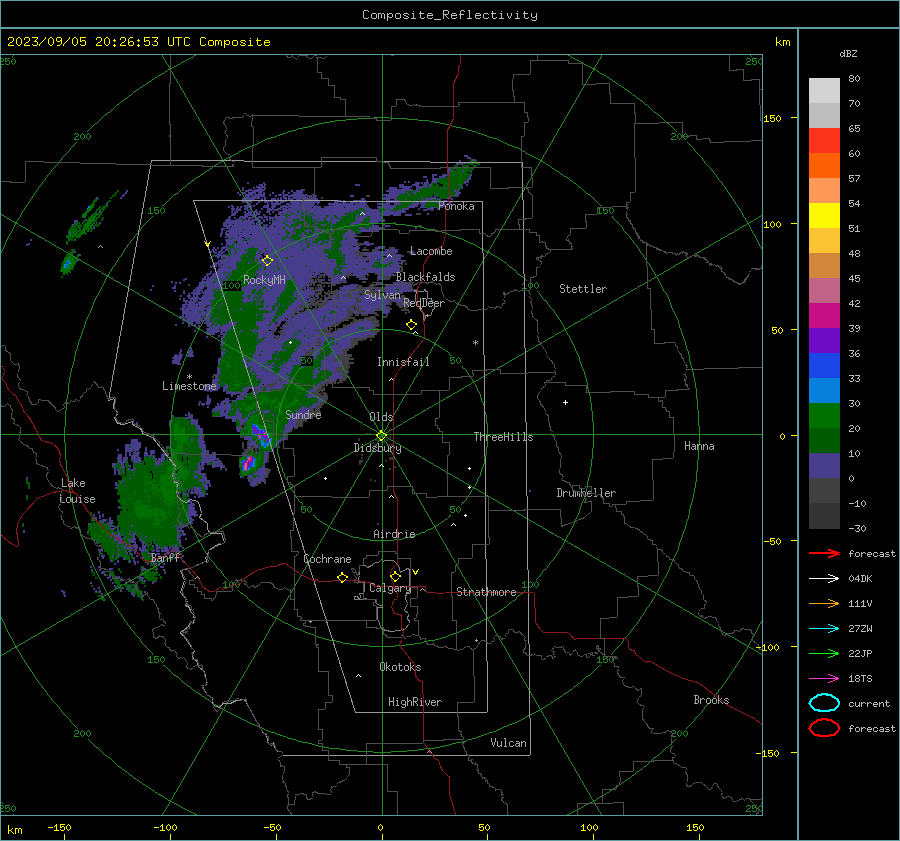Select the orange 57-60 dBZ color swatch
The width and height of the screenshot is (900, 841).
point(824,166)
